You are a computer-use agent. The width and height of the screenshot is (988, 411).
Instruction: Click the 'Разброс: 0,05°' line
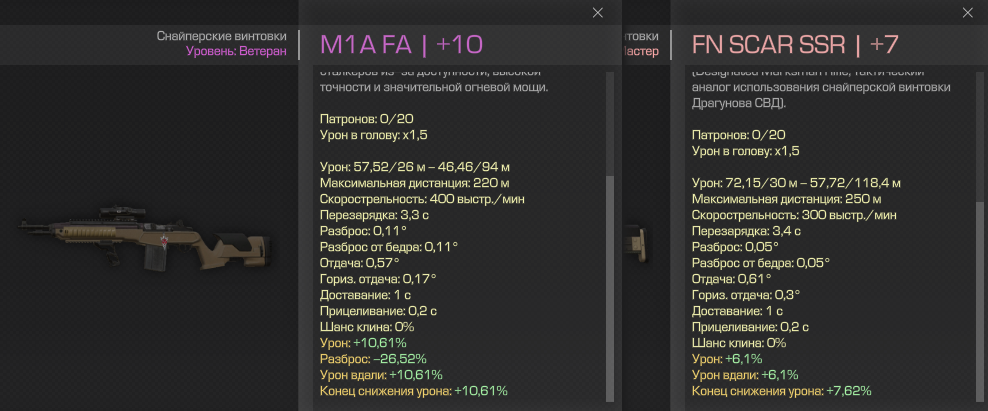[735, 247]
